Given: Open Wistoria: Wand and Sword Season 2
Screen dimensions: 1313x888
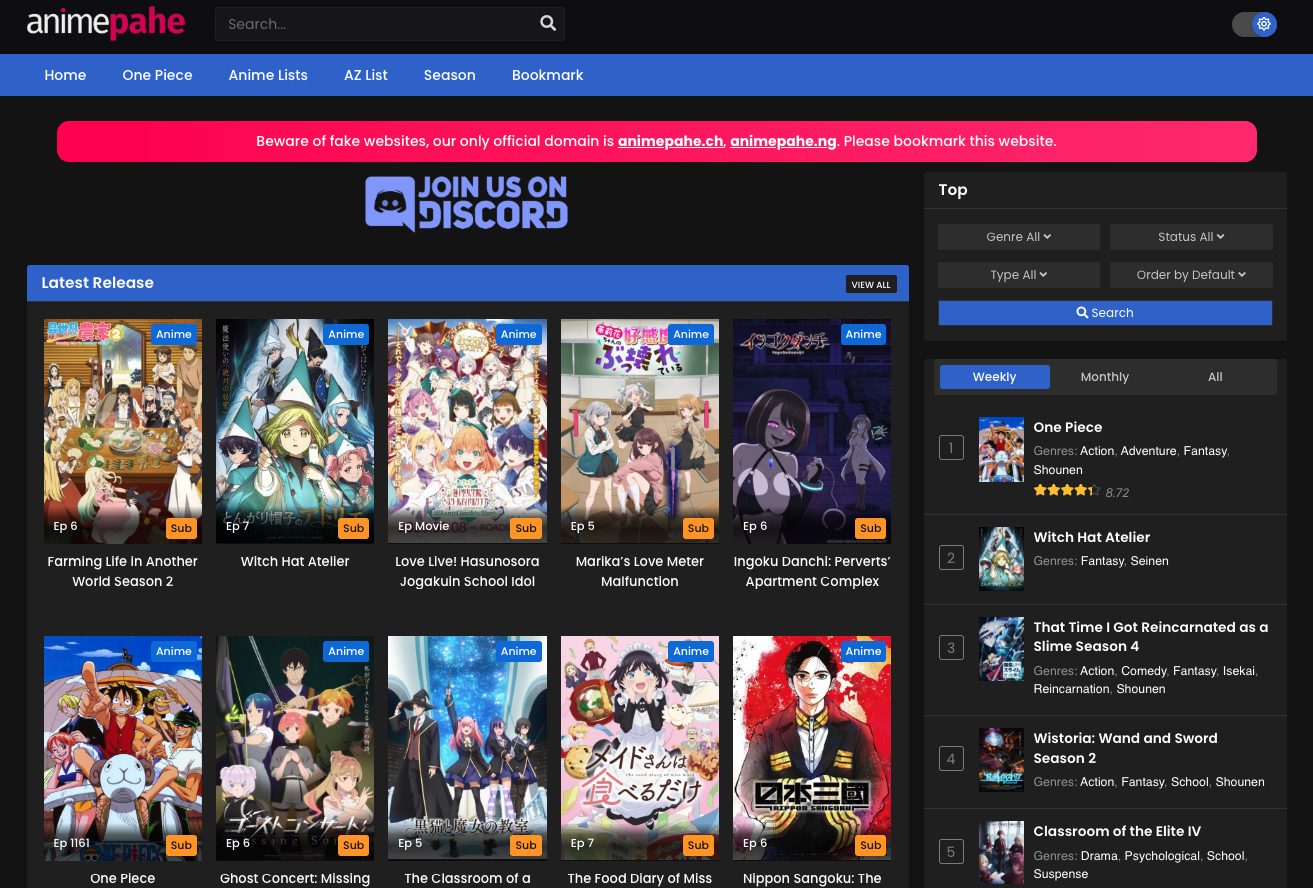Looking at the screenshot, I should [x=1125, y=748].
